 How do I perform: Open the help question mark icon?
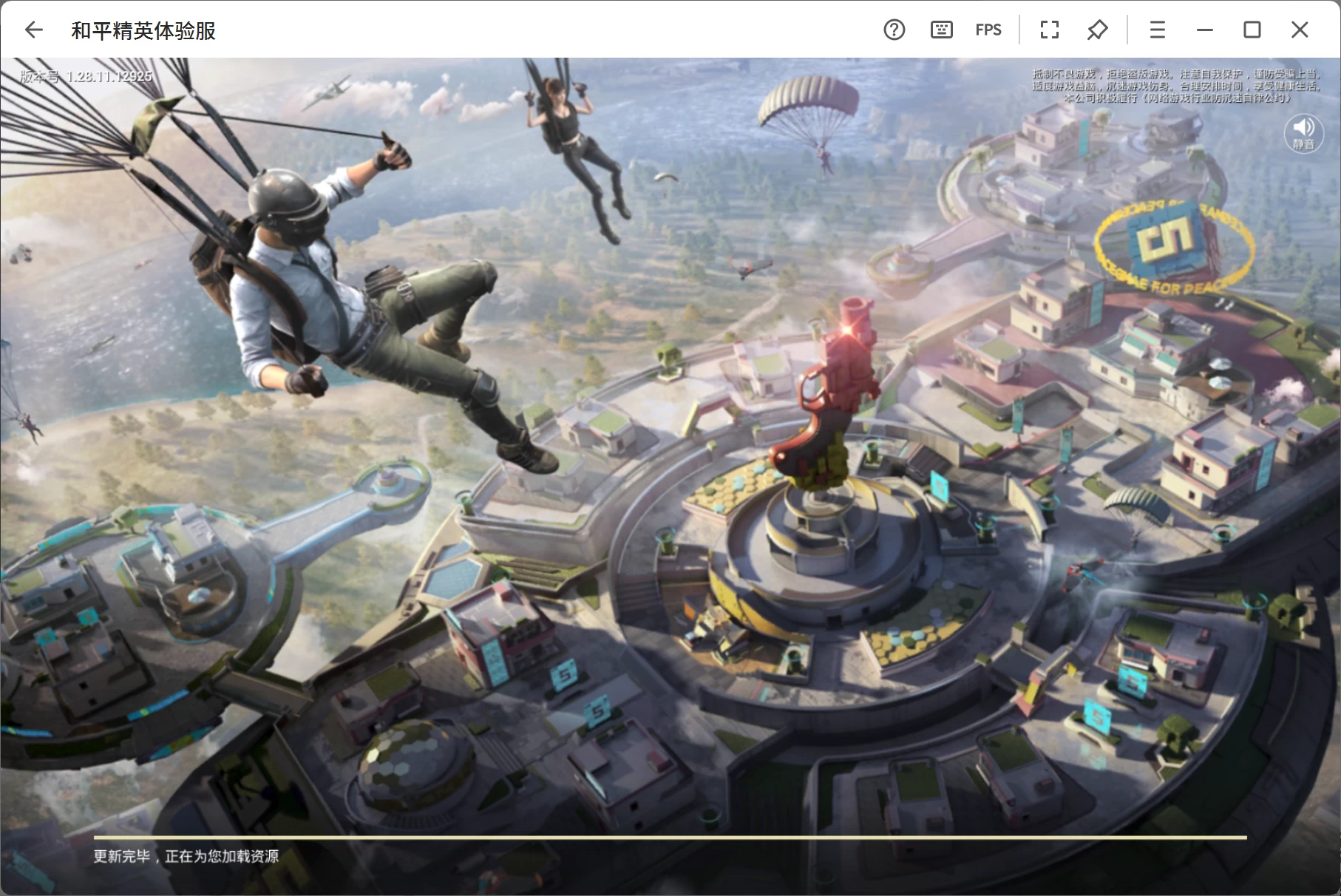coord(894,30)
